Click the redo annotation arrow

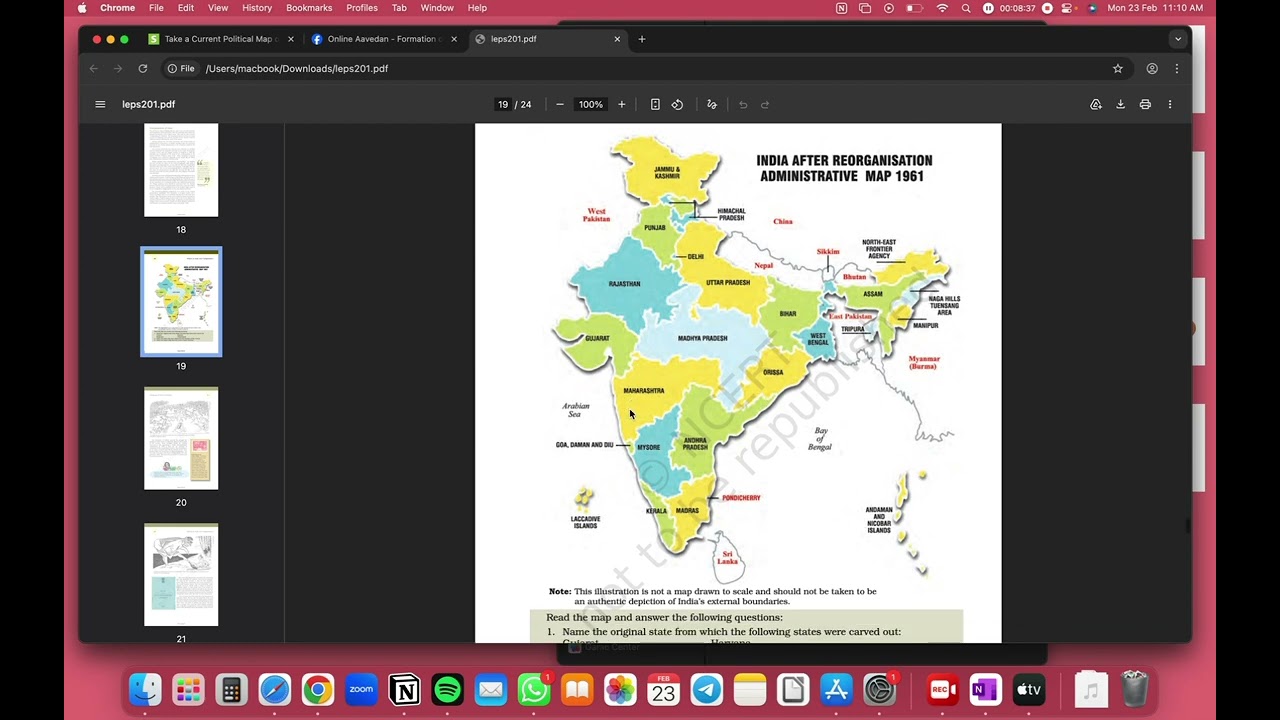pos(765,104)
